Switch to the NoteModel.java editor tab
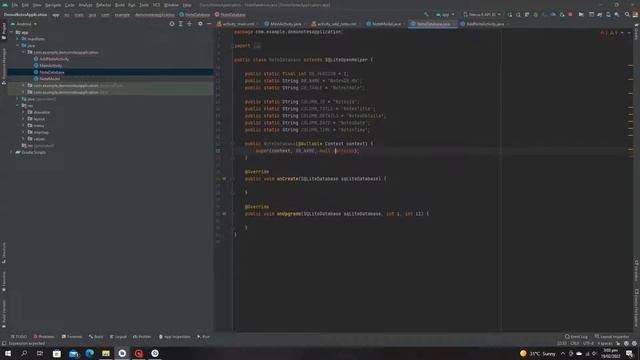This screenshot has width=640, height=360. tap(383, 24)
